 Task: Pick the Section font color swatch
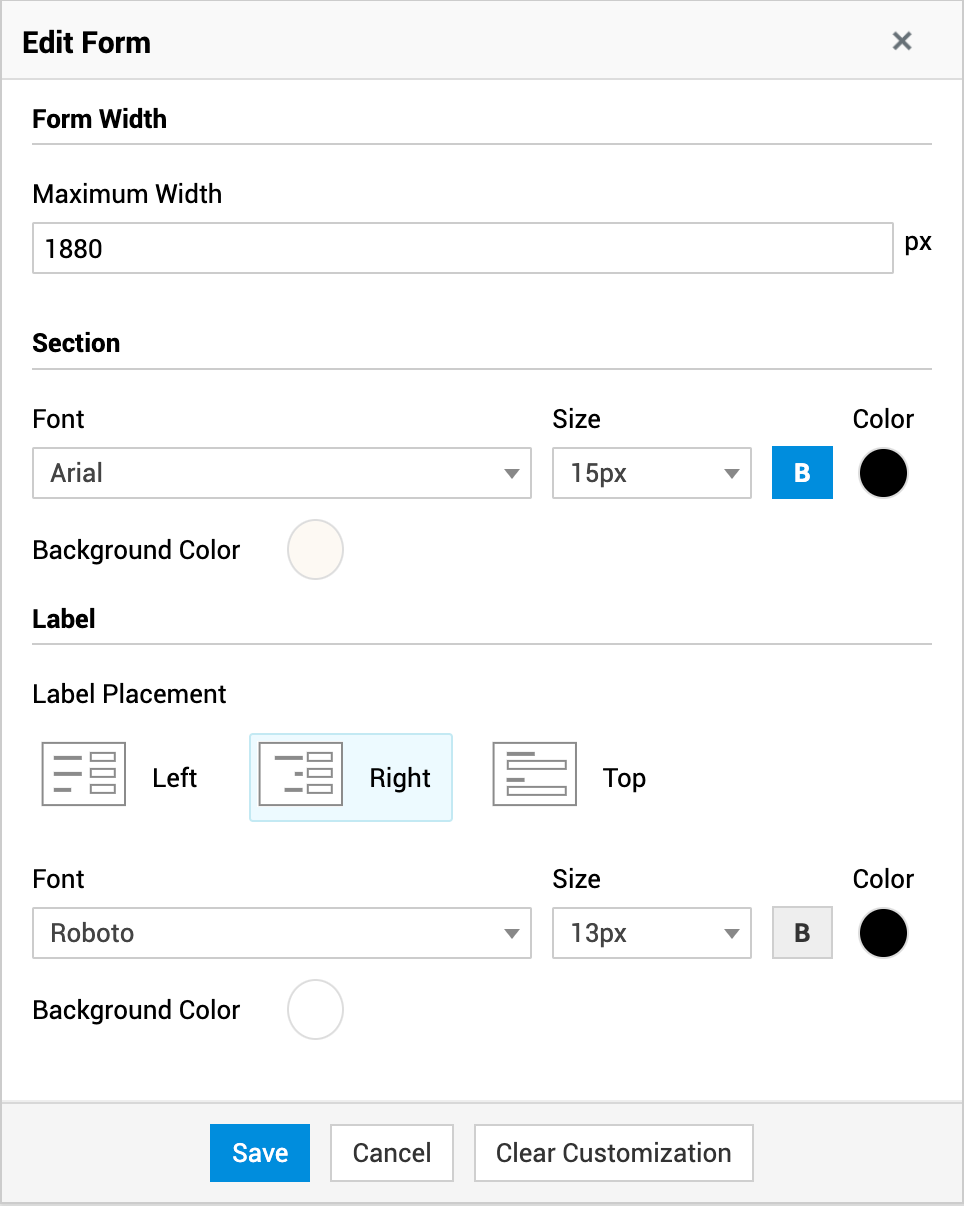(883, 473)
